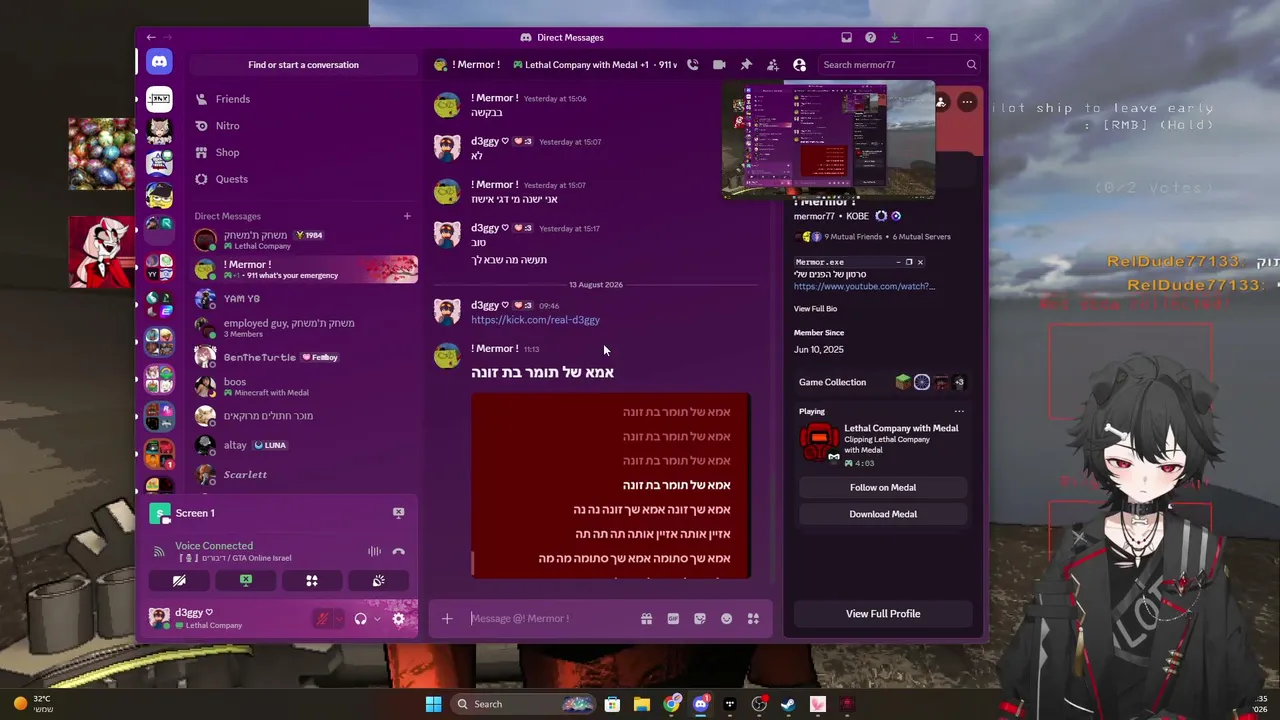This screenshot has height=720, width=1280.
Task: Open the Game Collection section
Action: point(882,382)
